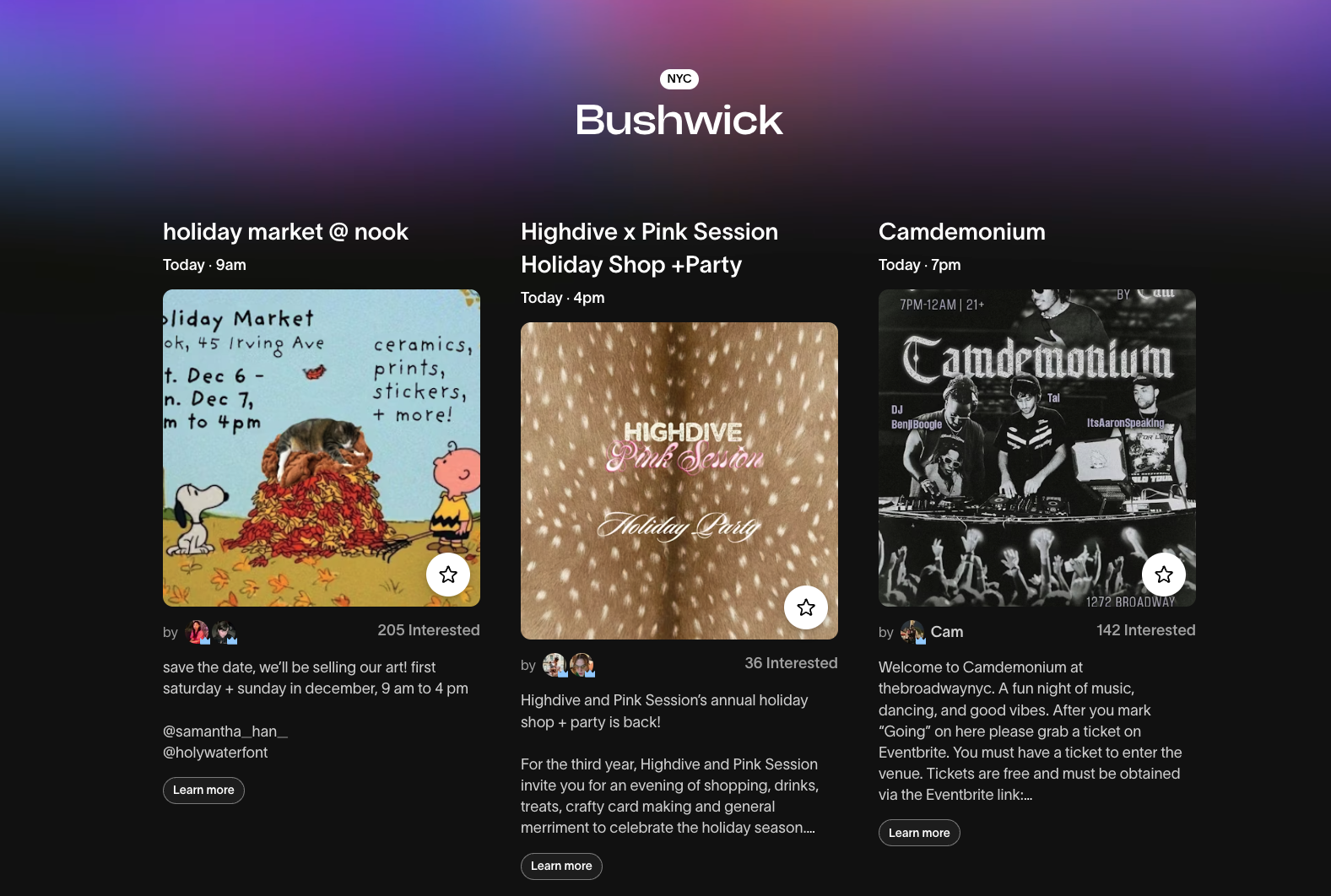Click Learn more under Camdemonium
Image resolution: width=1331 pixels, height=896 pixels.
919,833
